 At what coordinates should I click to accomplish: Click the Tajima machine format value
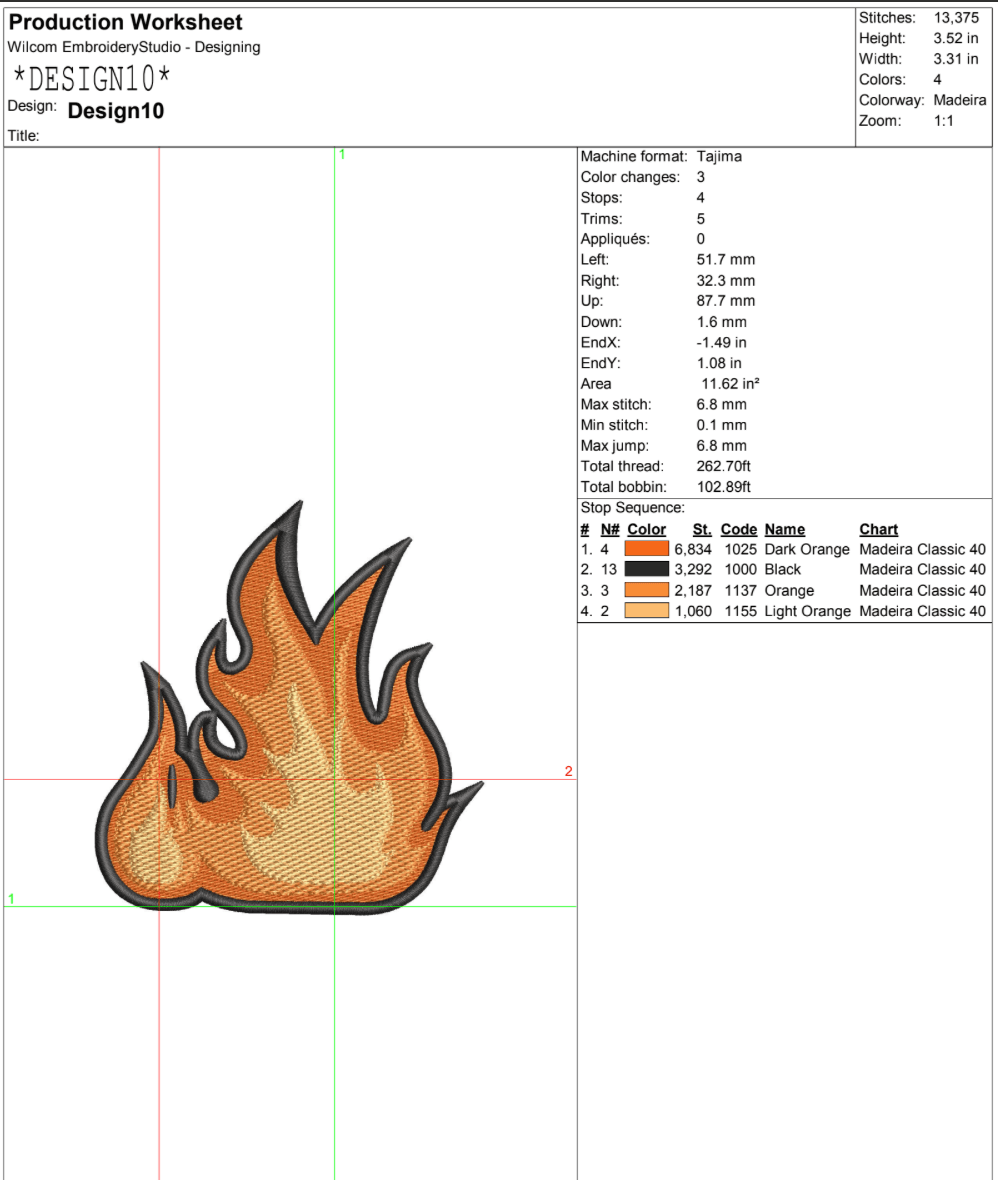coord(719,156)
